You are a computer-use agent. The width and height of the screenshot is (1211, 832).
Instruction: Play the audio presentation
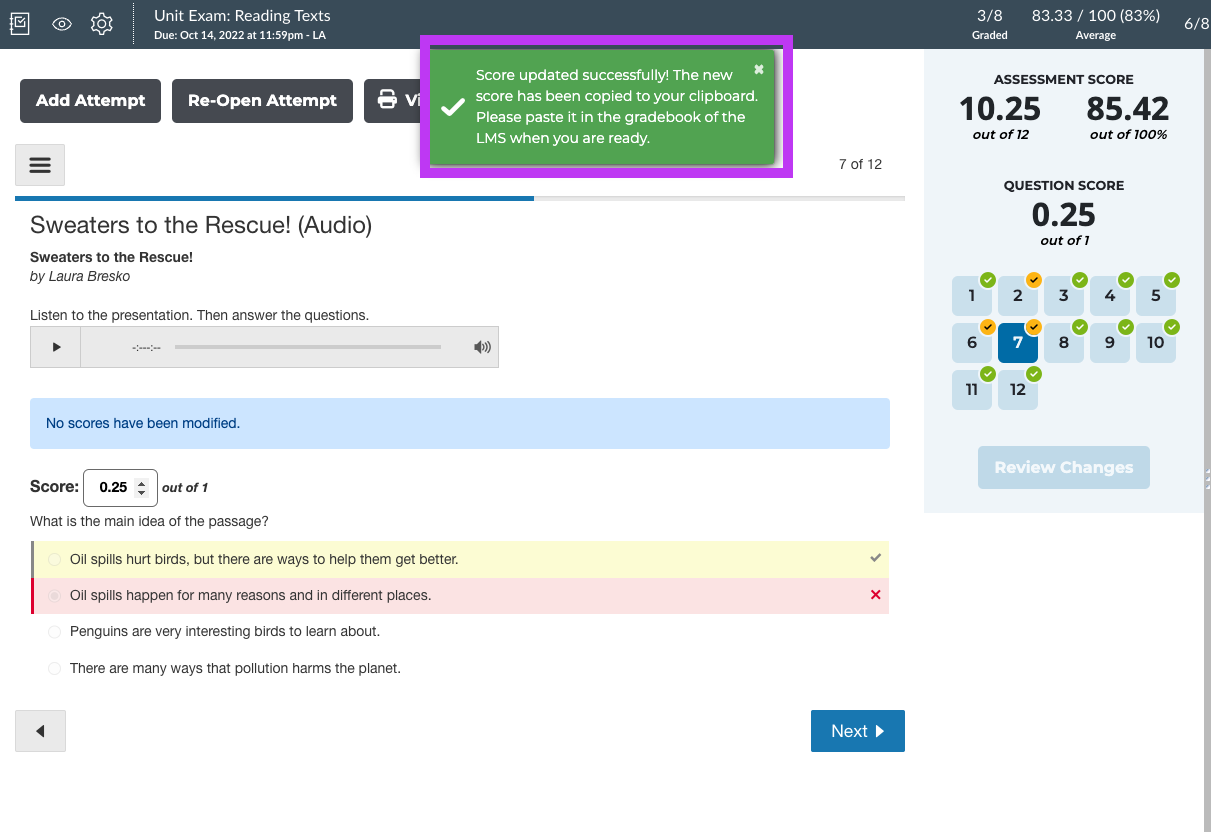[x=56, y=347]
